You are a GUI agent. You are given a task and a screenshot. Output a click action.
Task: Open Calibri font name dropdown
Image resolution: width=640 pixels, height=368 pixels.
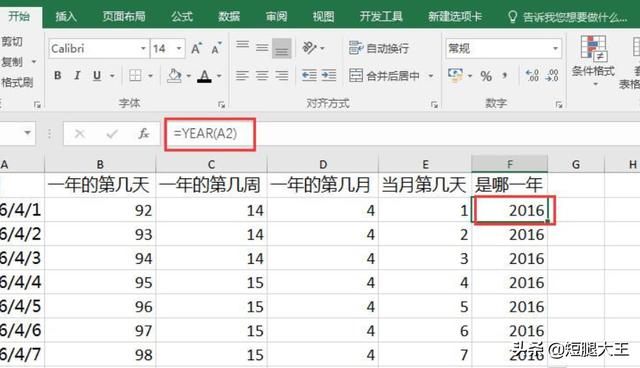point(143,49)
